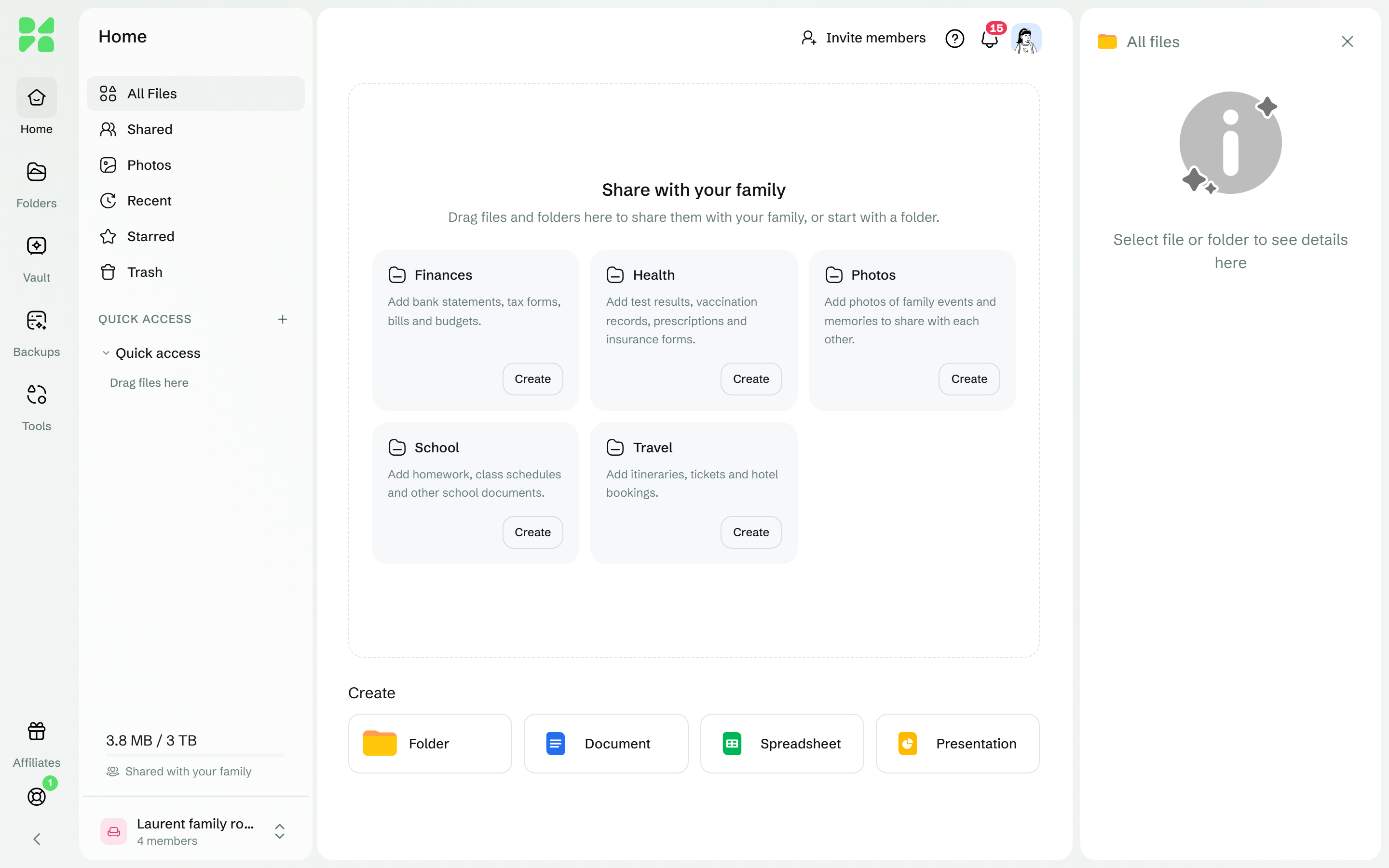Image resolution: width=1389 pixels, height=868 pixels.
Task: Create the Health folder
Action: point(751,379)
